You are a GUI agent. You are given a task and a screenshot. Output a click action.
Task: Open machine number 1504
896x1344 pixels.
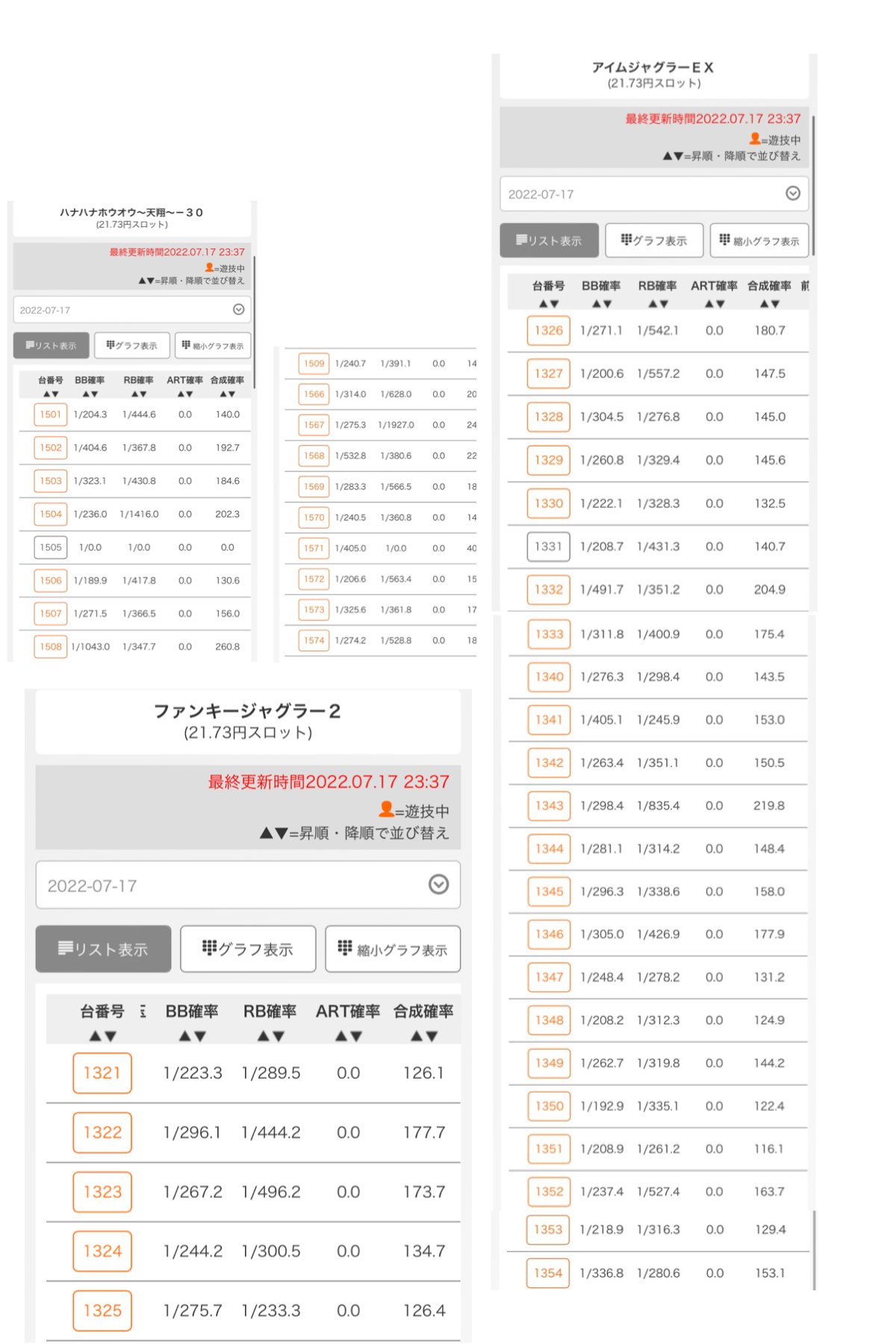(51, 514)
